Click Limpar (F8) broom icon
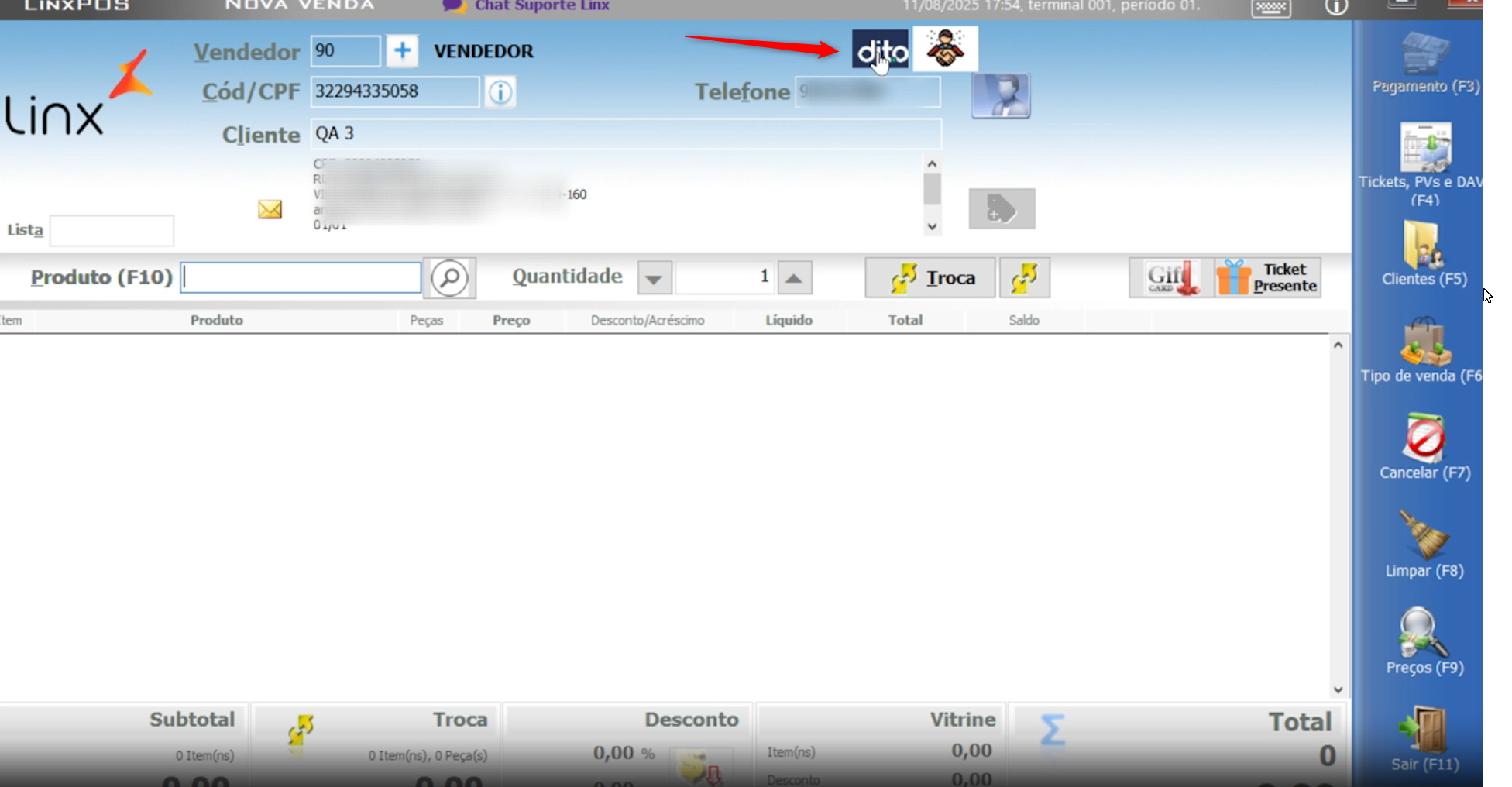This screenshot has height=787, width=1512. click(x=1424, y=545)
